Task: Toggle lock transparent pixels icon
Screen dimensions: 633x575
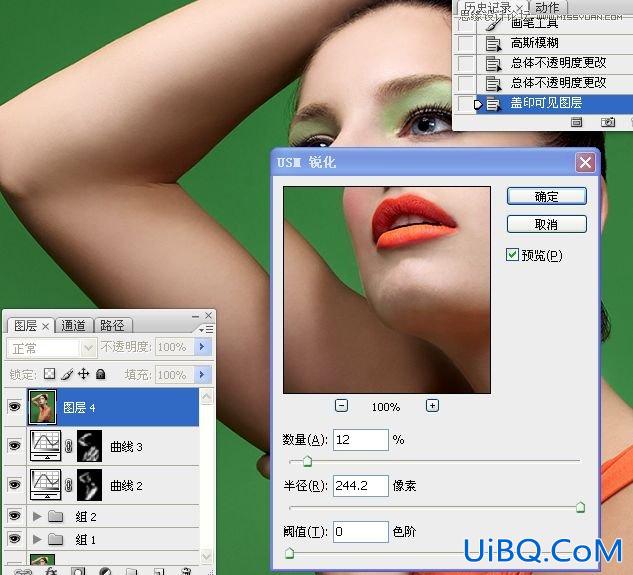Action: [x=50, y=374]
